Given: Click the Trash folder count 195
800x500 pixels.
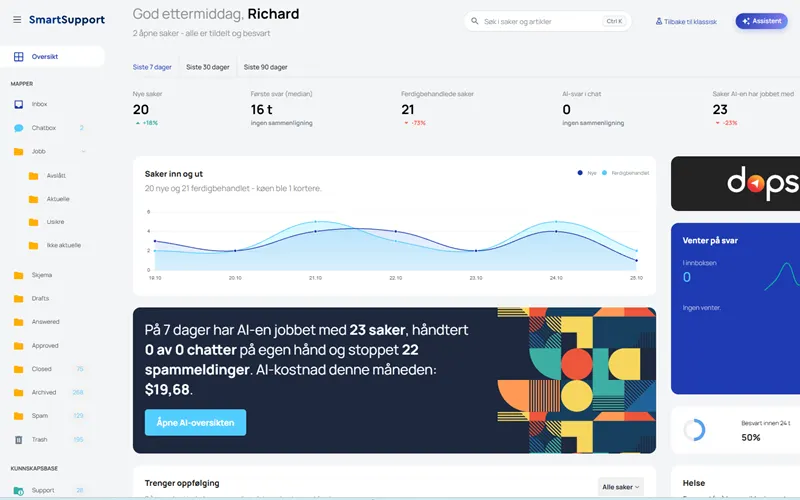Looking at the screenshot, I should pyautogui.click(x=78, y=439).
